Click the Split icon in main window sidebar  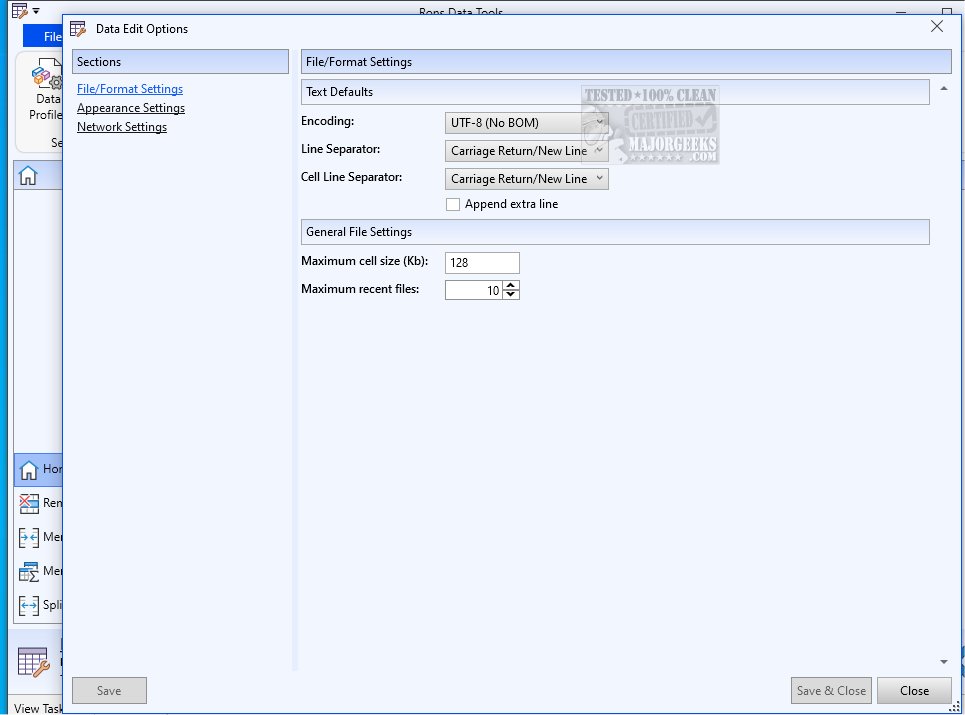pos(28,605)
